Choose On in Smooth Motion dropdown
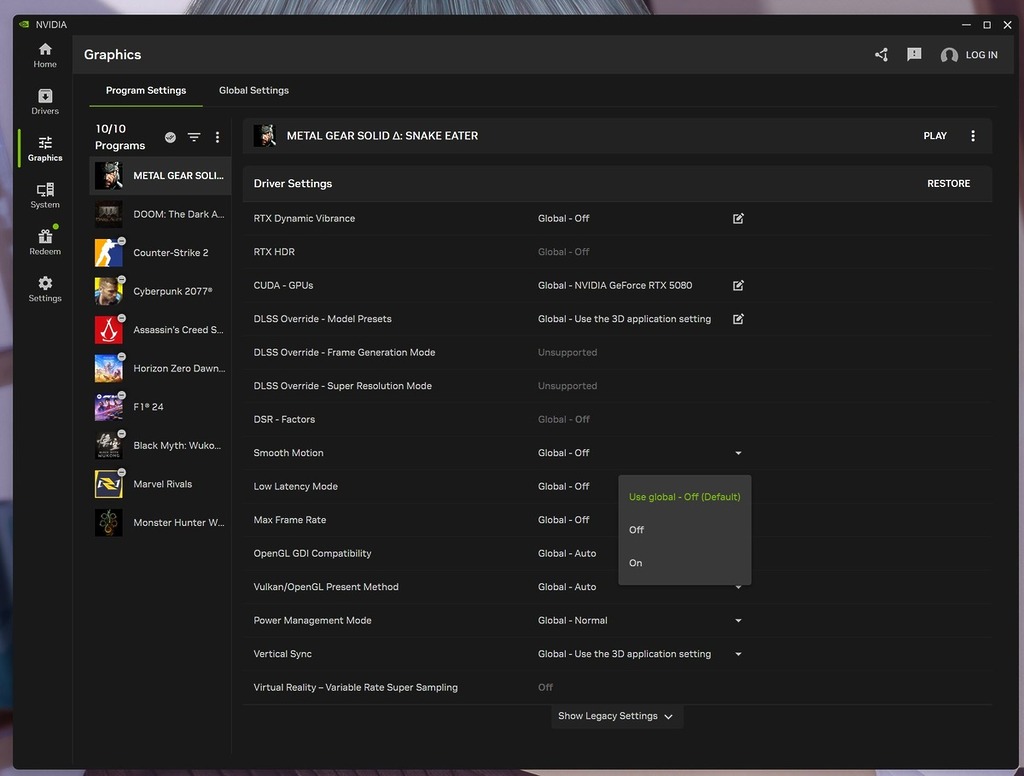The width and height of the screenshot is (1024, 776). [x=684, y=563]
